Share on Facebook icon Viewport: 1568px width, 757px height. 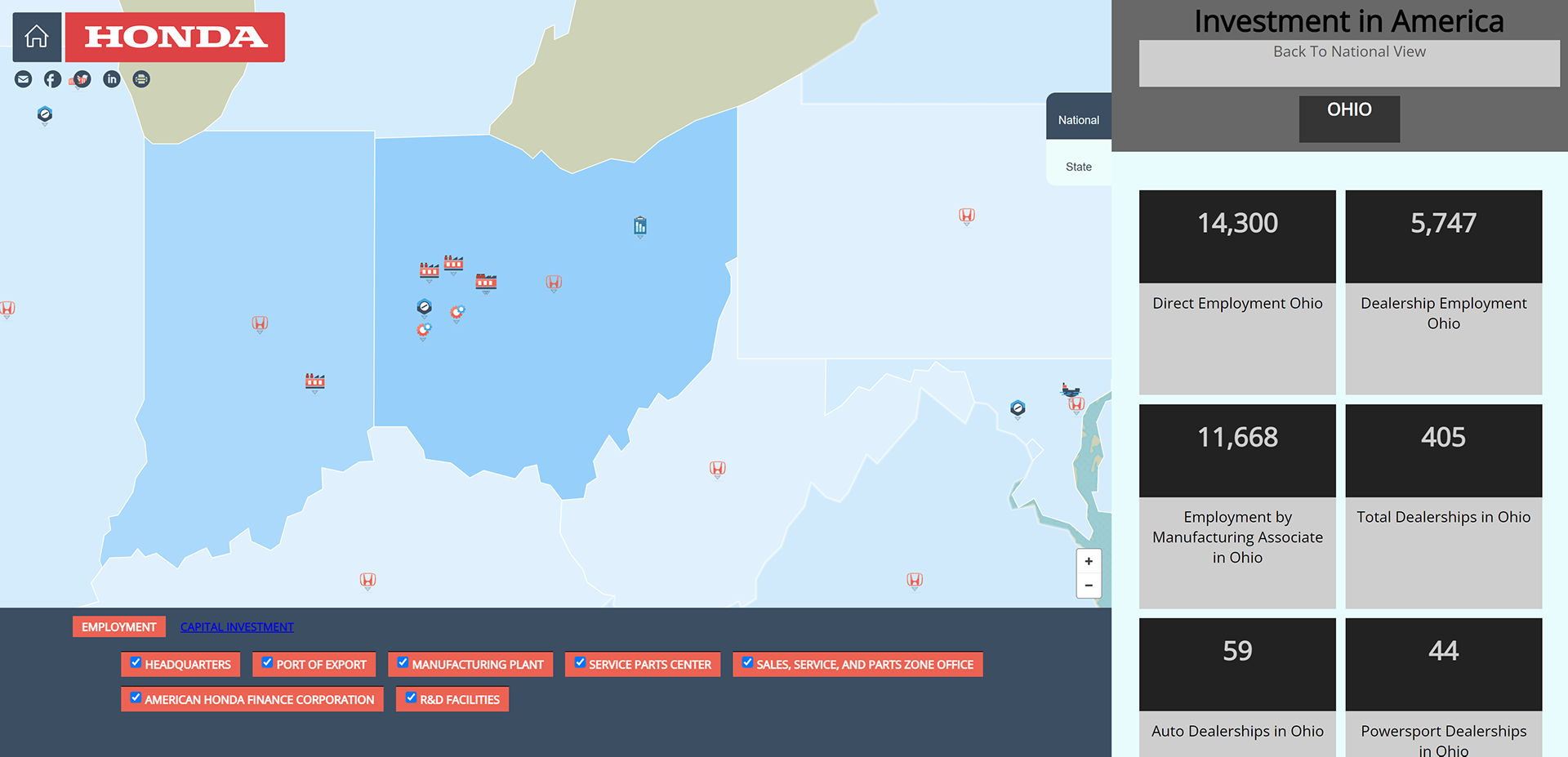[x=52, y=79]
